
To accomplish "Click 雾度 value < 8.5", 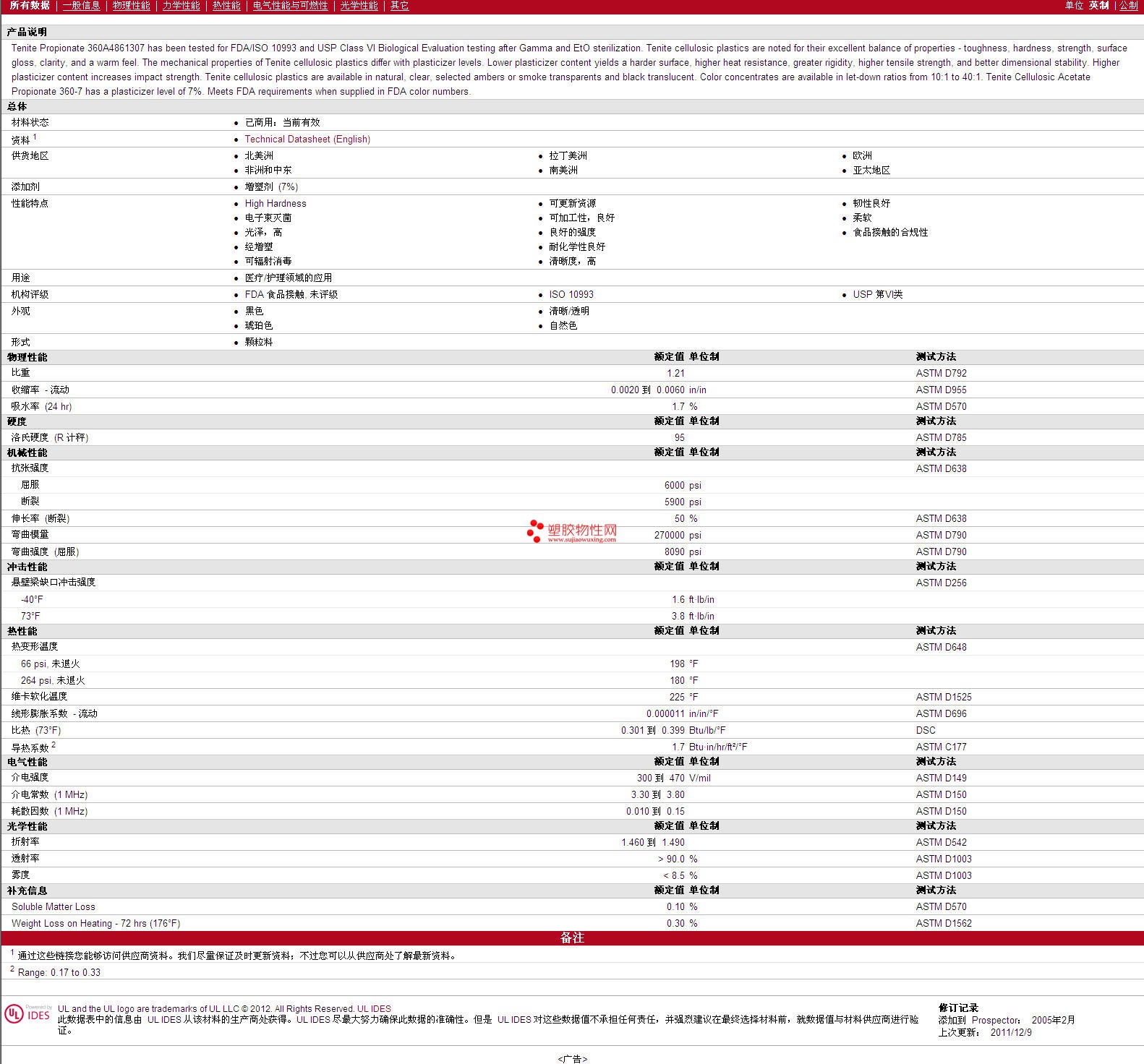I will click(674, 875).
